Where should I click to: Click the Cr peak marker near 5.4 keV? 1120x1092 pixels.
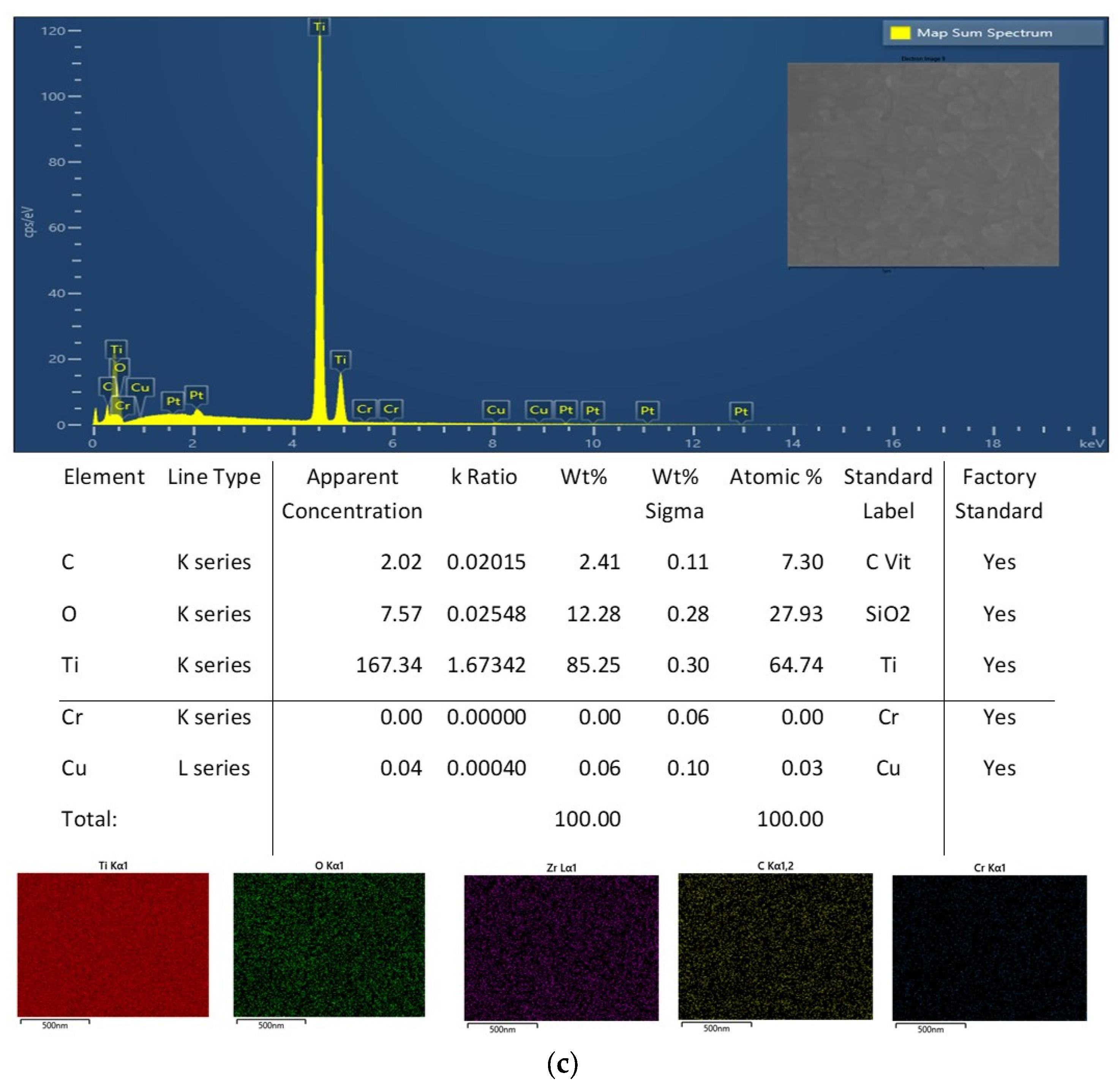click(x=365, y=409)
